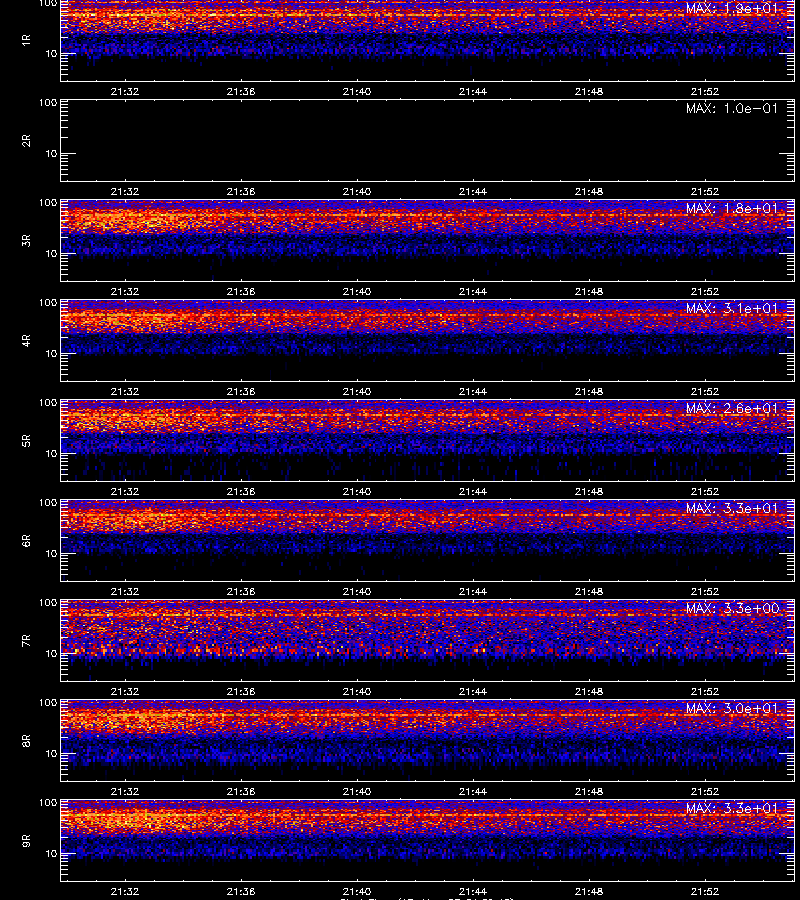Click the 10 y-axis label of the 3R panel
Viewport: 800px width, 900px height.
[x=51, y=253]
